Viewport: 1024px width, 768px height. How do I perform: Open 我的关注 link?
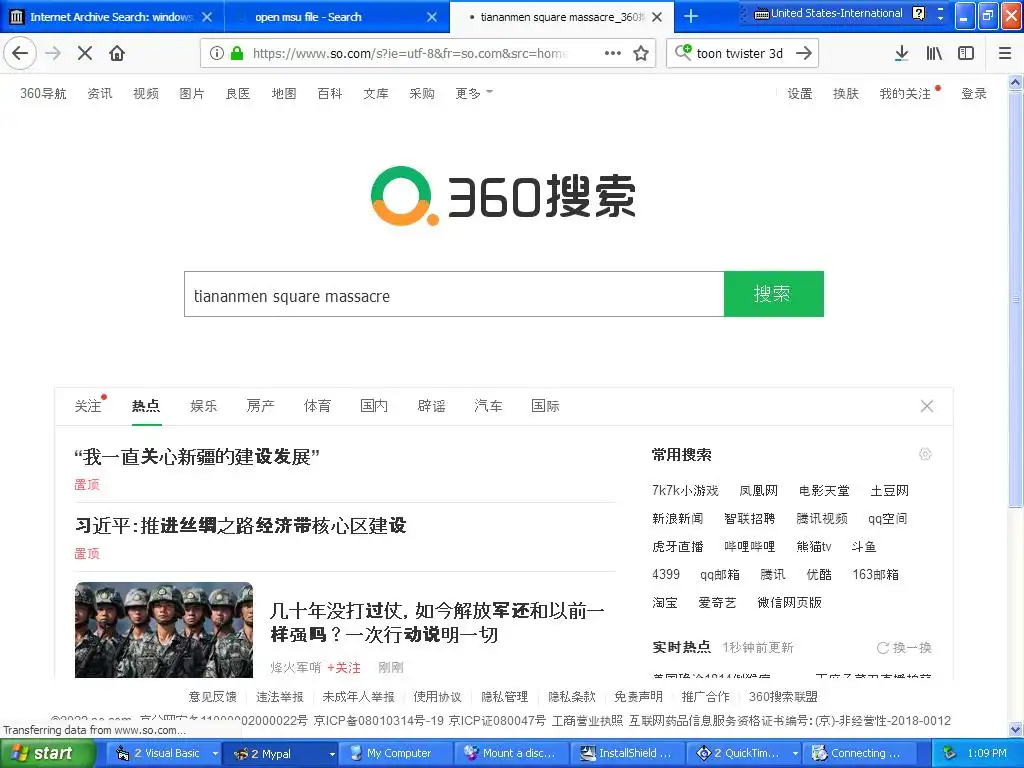coord(904,93)
